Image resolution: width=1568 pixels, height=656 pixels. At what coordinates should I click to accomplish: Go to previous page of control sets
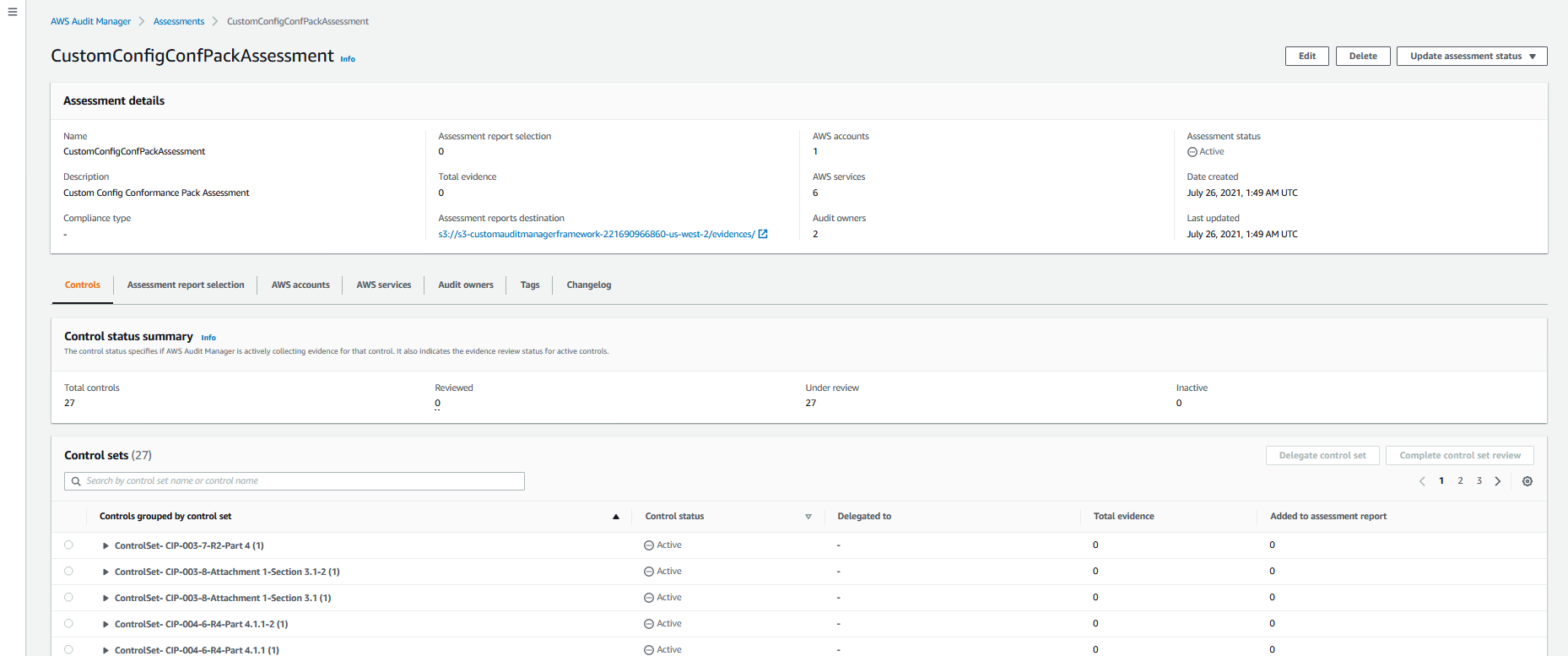click(1422, 481)
